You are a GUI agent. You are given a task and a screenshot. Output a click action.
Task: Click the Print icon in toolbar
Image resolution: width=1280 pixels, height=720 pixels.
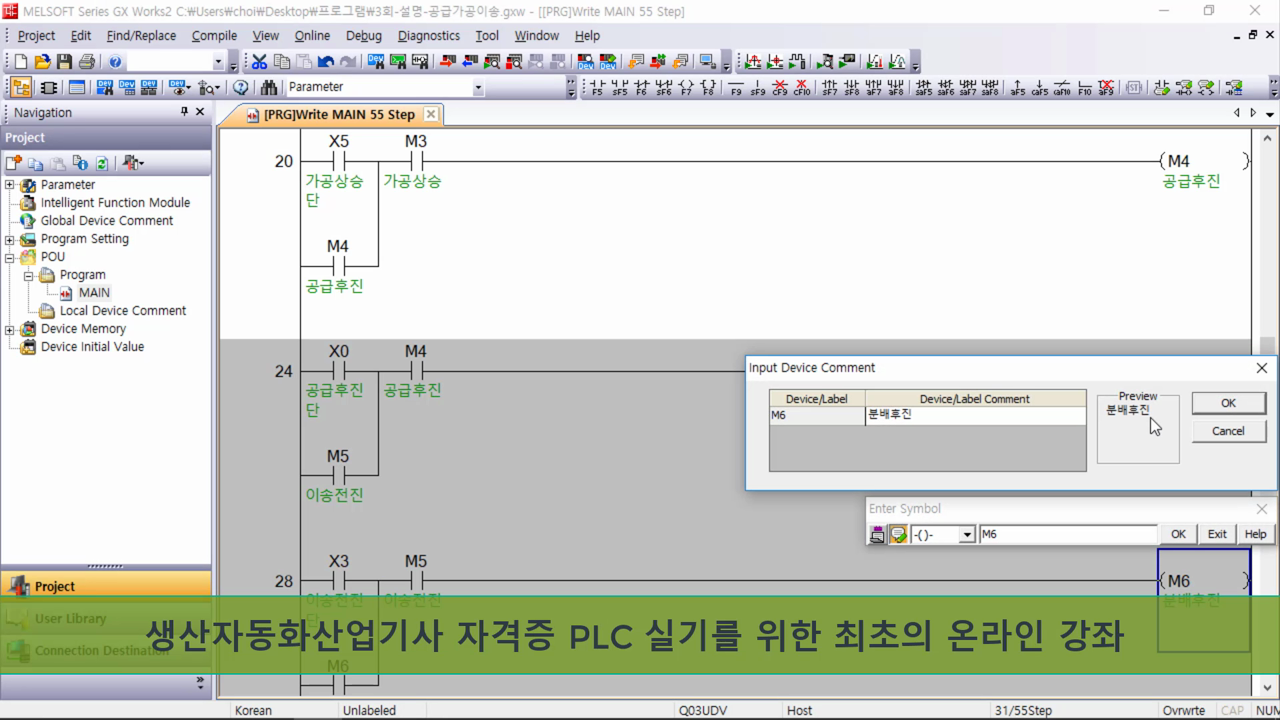87,62
